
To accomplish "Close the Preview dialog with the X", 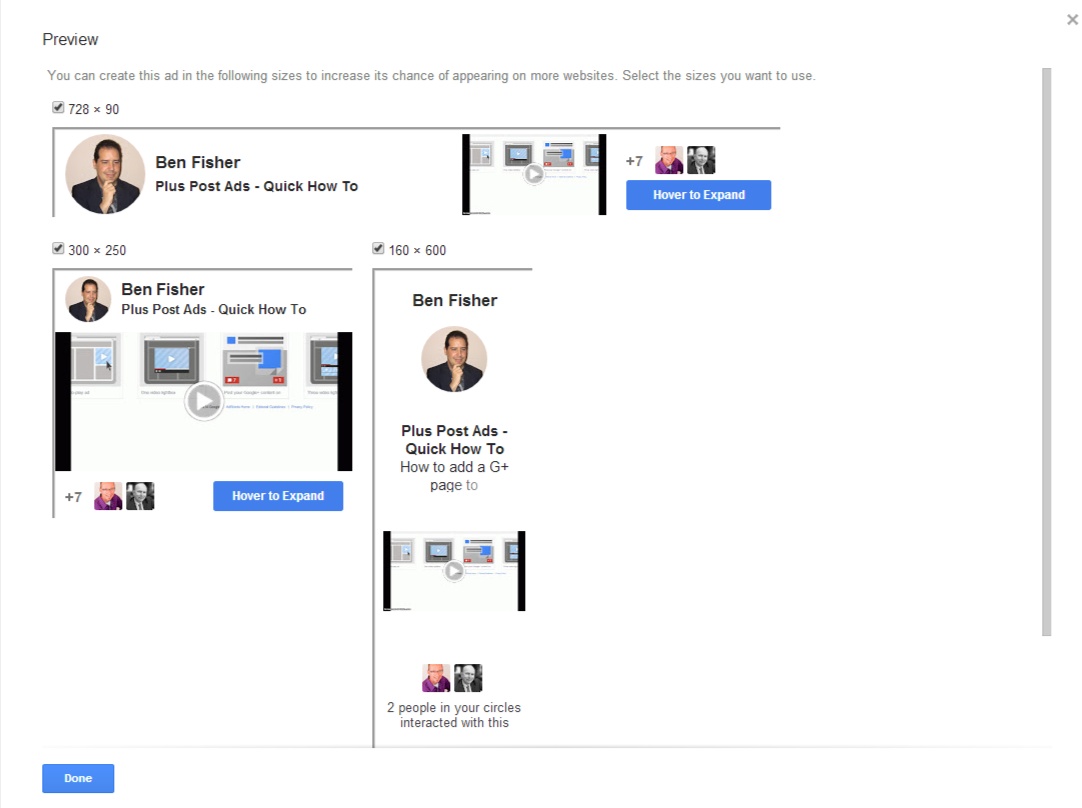I will (1072, 20).
